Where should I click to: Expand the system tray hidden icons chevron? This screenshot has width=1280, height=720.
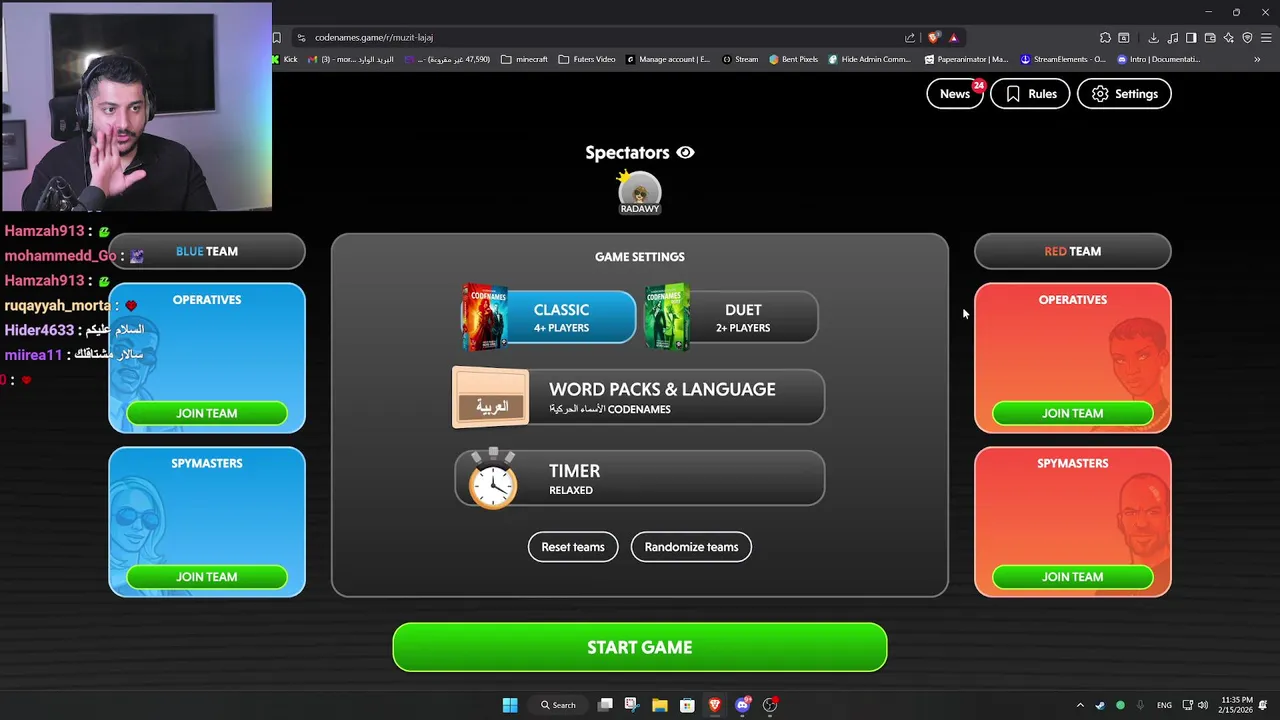point(1080,705)
